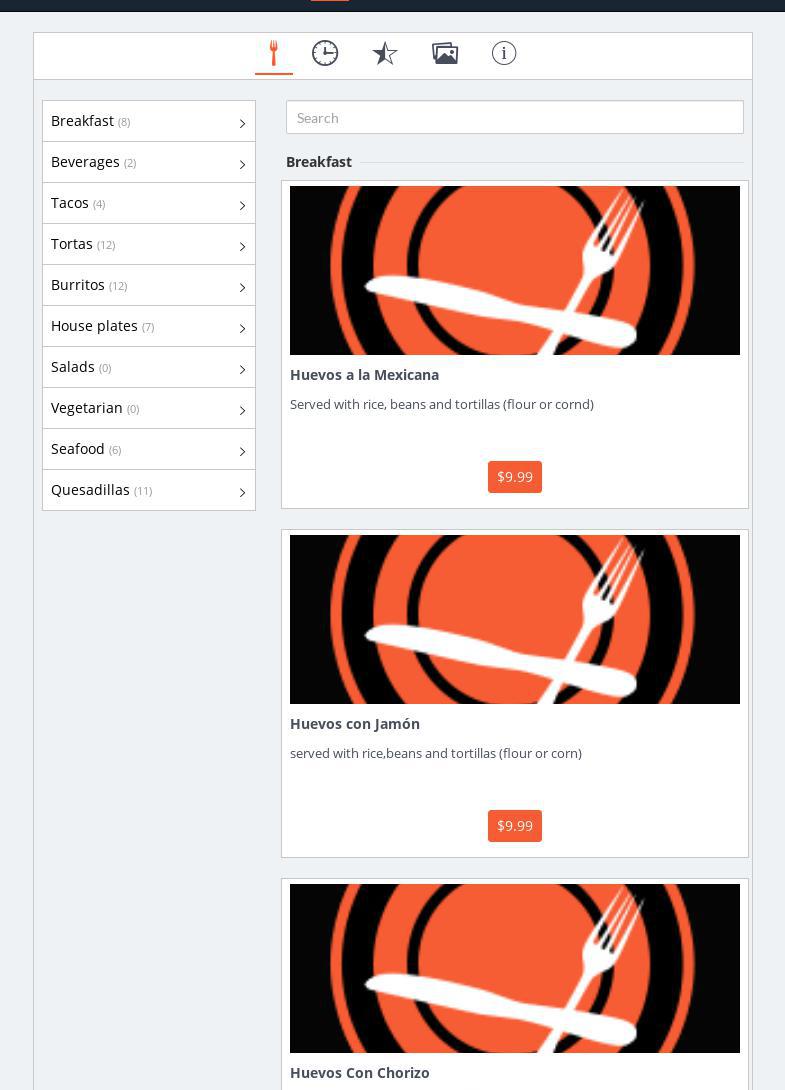This screenshot has height=1090, width=785.
Task: Open the restaurant info icon tab
Action: click(x=504, y=54)
